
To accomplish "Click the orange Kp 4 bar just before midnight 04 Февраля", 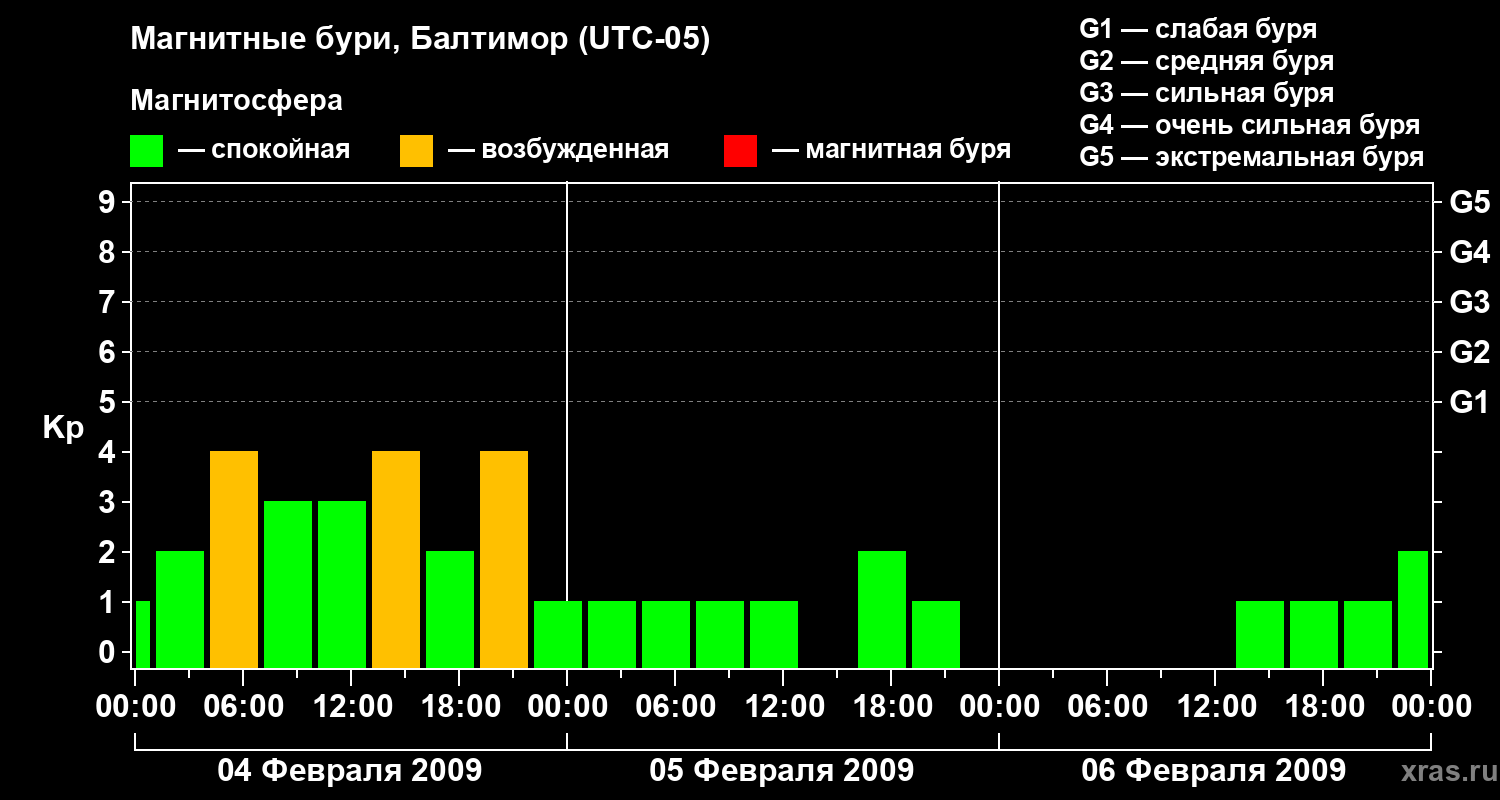I will coord(504,559).
